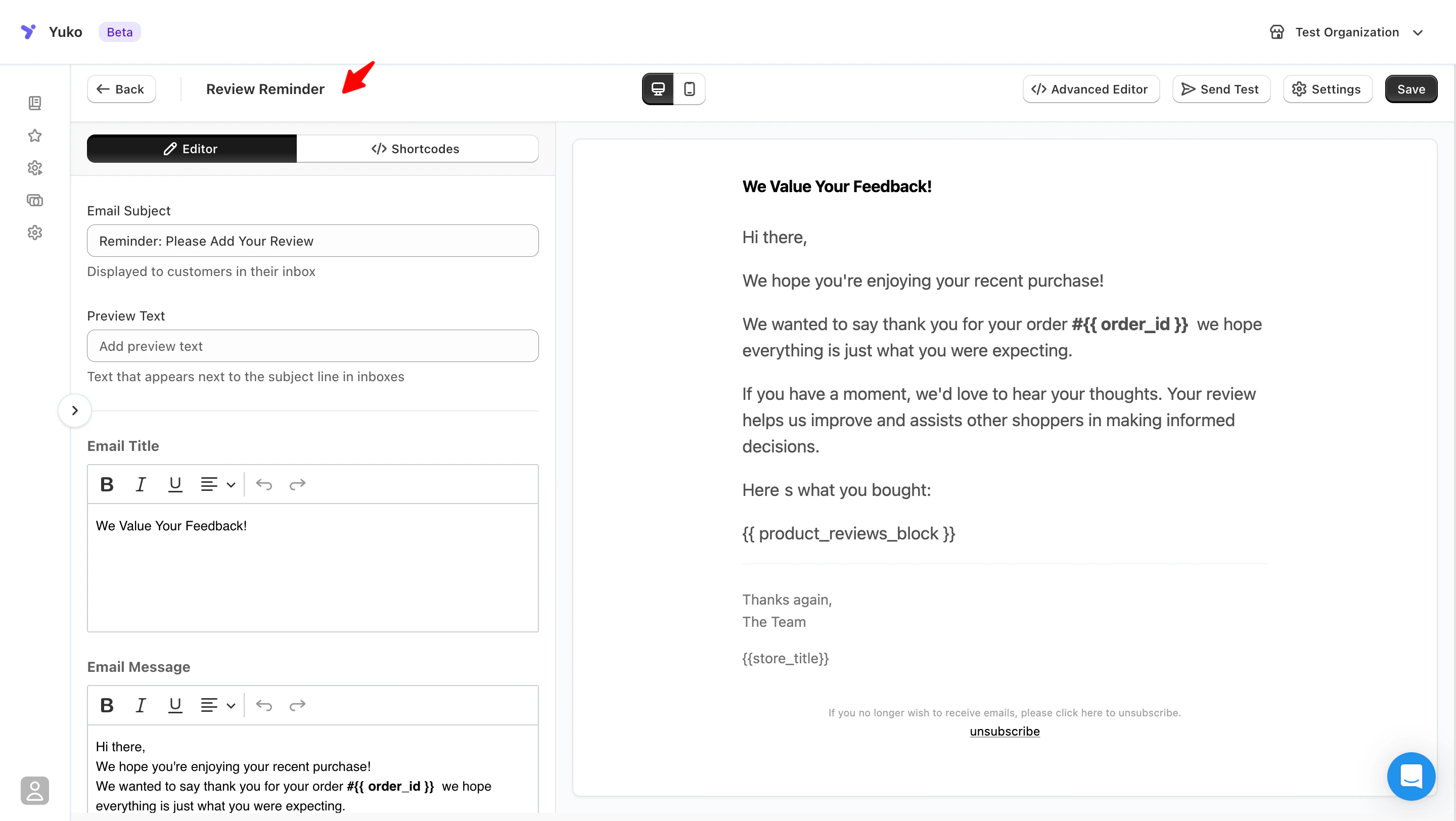Click the Italic icon in Email Title toolbar
Screen dimensions: 1456x821
pos(140,484)
